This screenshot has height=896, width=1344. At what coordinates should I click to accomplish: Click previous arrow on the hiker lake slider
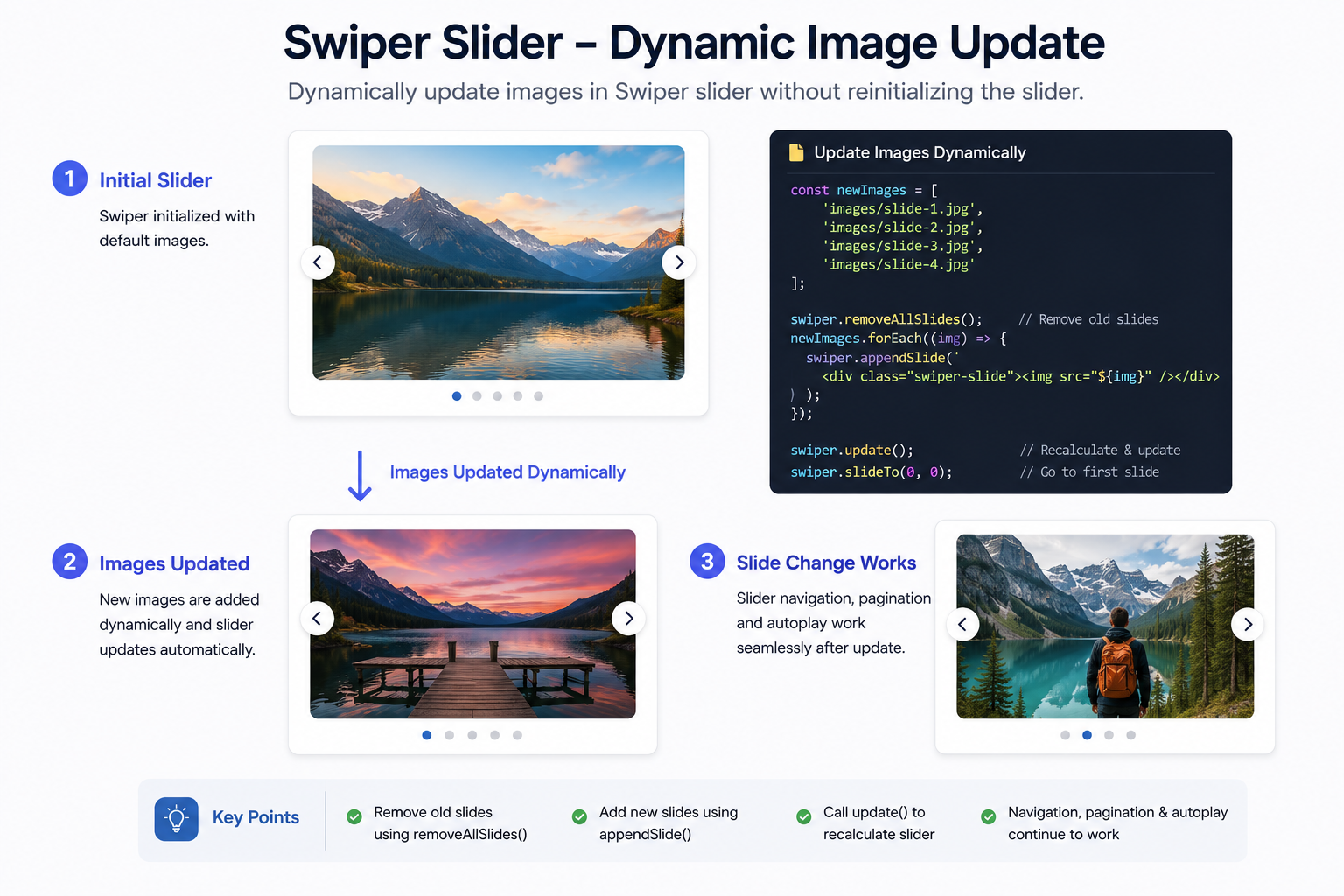962,624
